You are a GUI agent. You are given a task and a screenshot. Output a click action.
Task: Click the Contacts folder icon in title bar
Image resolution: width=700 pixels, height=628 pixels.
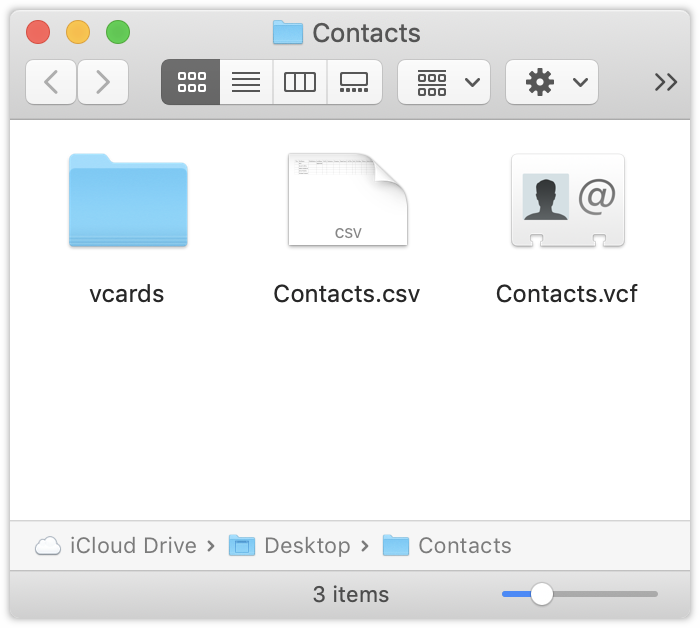[x=288, y=32]
